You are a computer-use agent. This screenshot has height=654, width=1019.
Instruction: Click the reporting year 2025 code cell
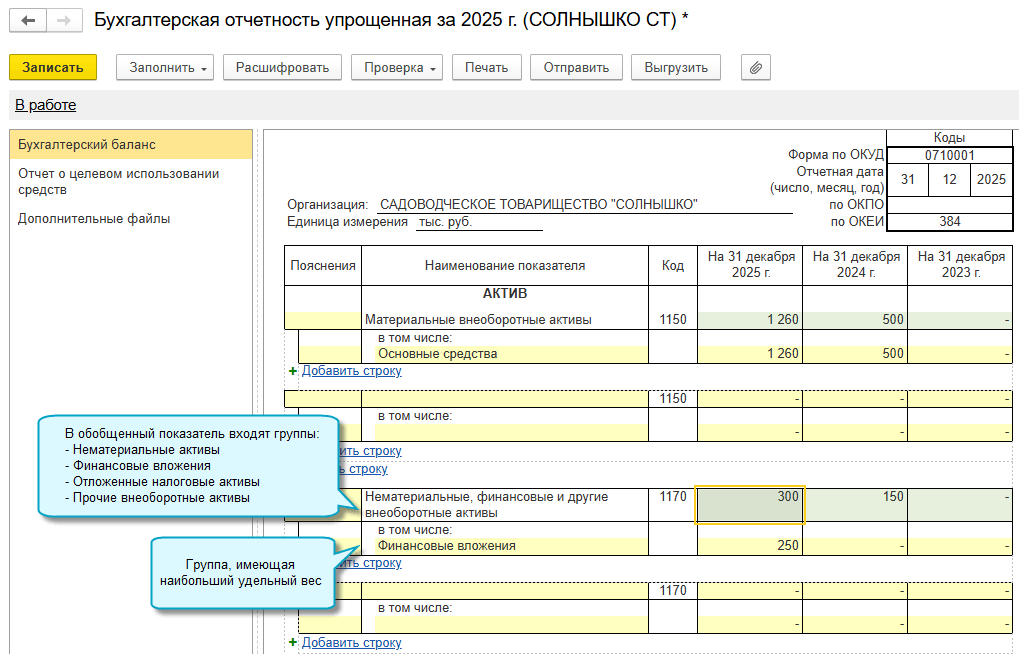pyautogui.click(x=991, y=179)
